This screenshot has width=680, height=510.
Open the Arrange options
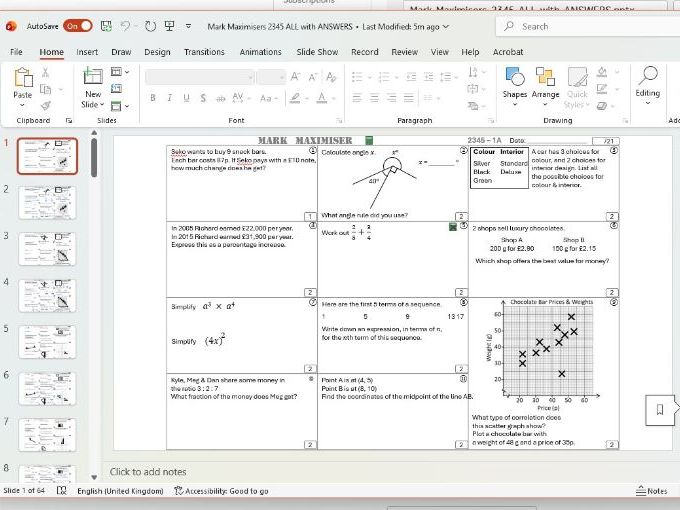pyautogui.click(x=546, y=80)
